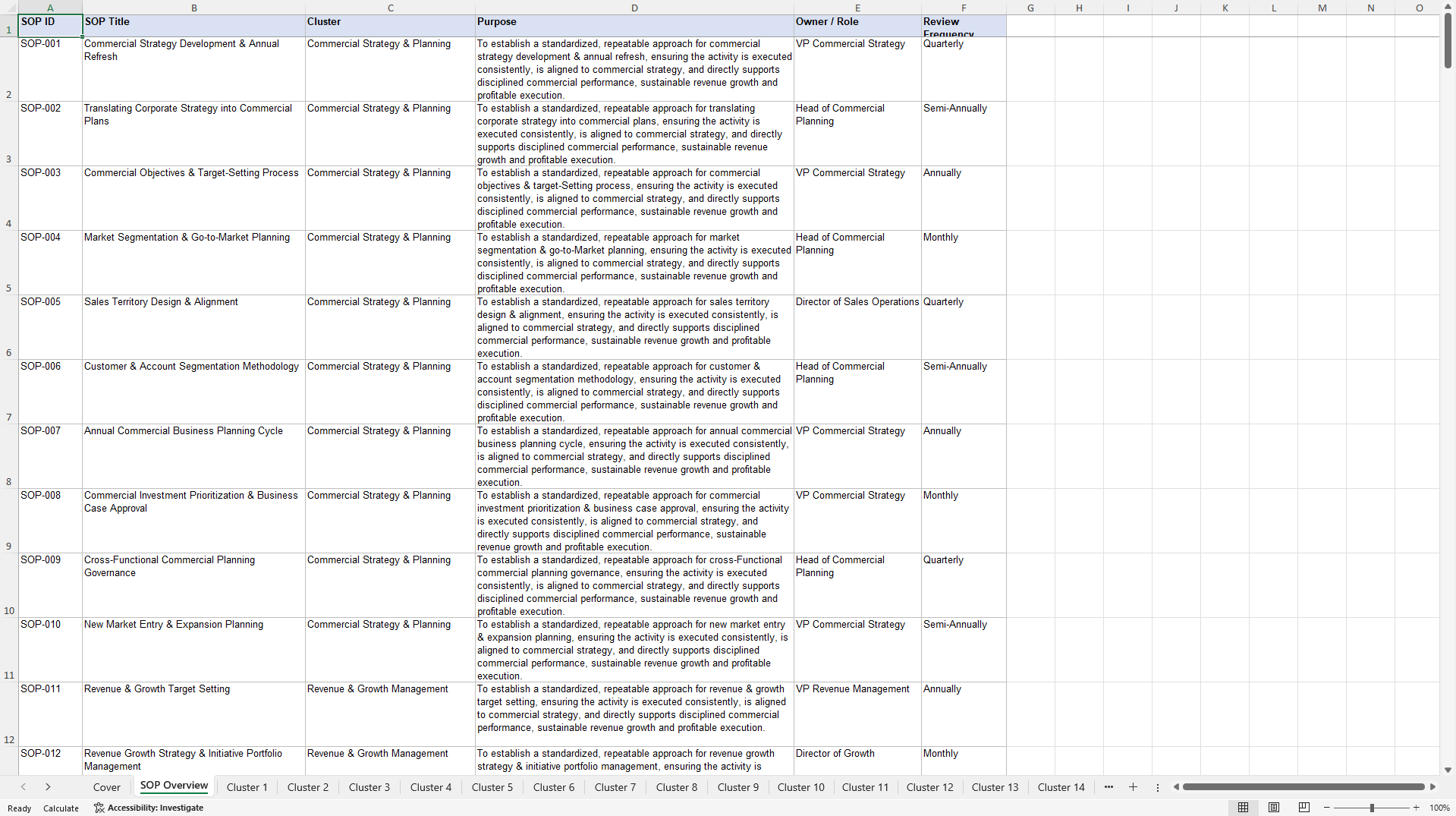Viewport: 1456px width, 816px height.
Task: Open Accessibility: Investigate status item
Action: (x=149, y=808)
